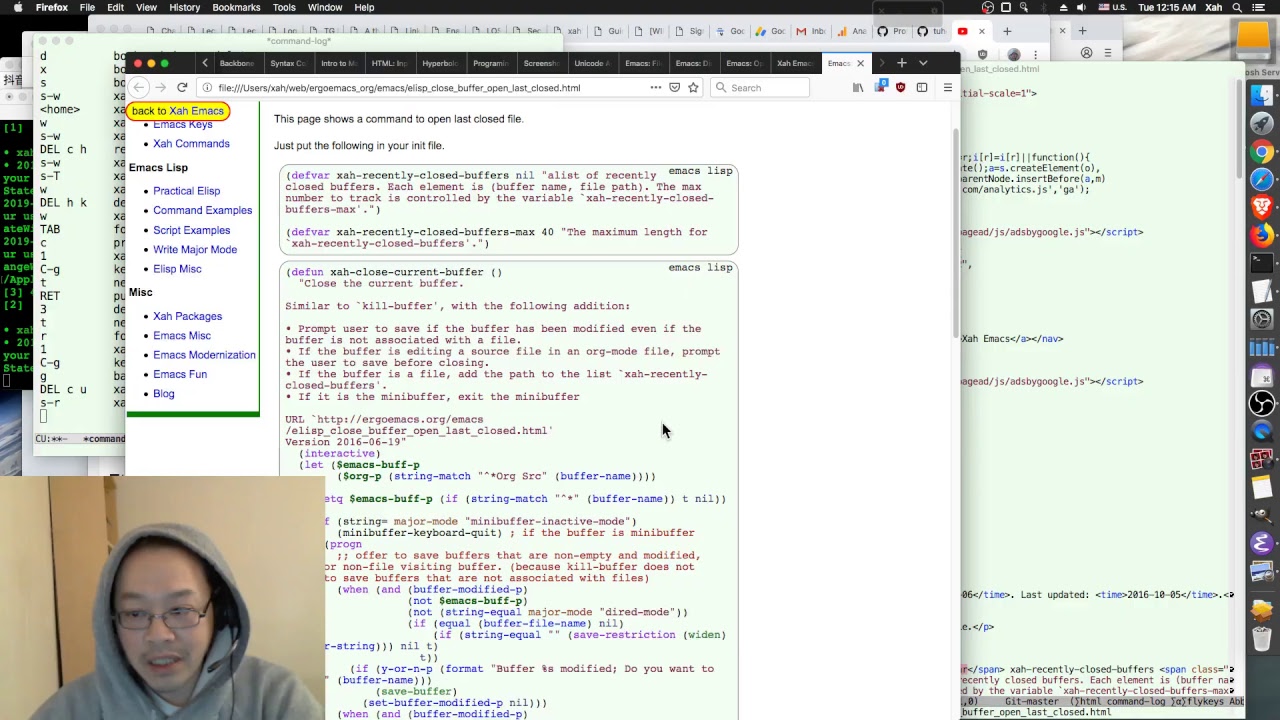
Task: Open the Firefox hamburger menu
Action: coord(947,88)
